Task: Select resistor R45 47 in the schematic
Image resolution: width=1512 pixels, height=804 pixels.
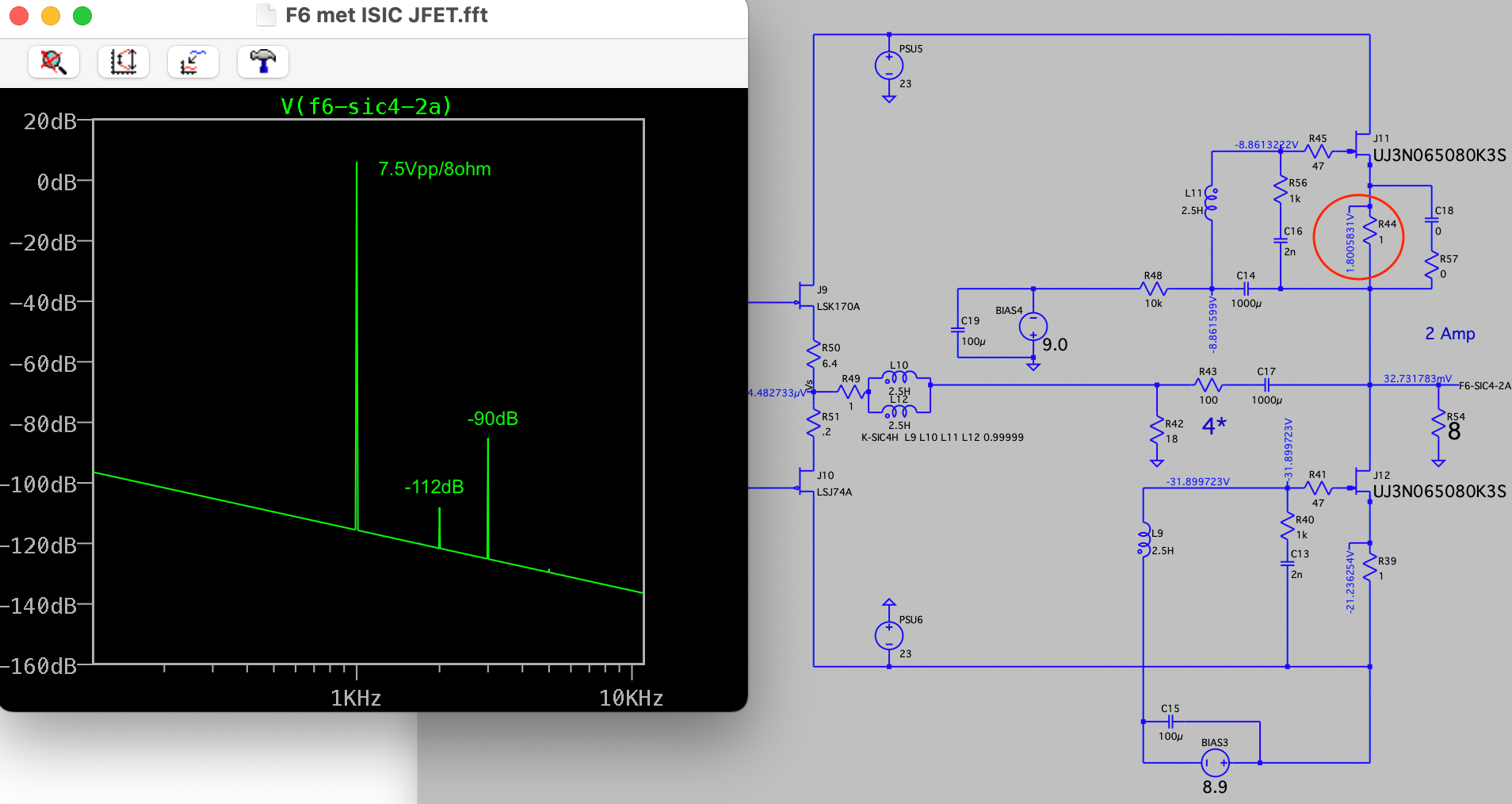Action: [1318, 151]
